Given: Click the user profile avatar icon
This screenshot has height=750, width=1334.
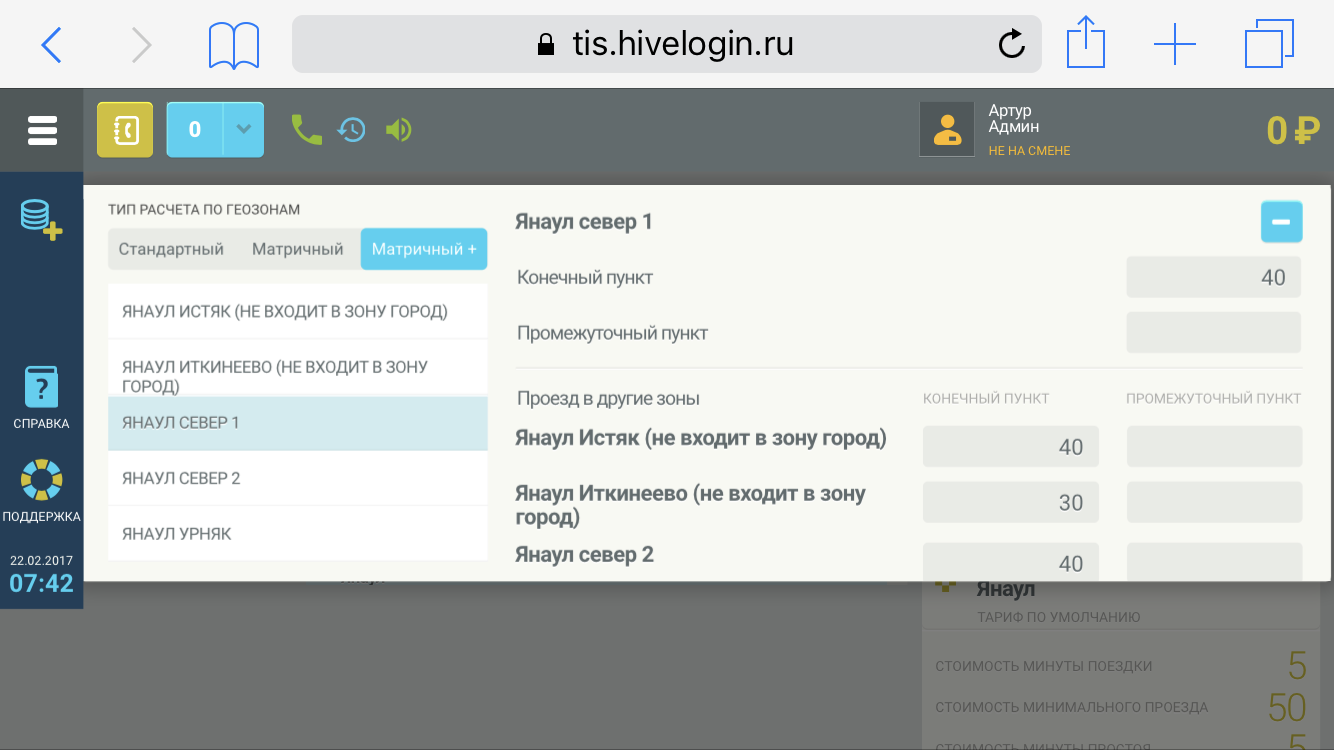Looking at the screenshot, I should click(946, 130).
